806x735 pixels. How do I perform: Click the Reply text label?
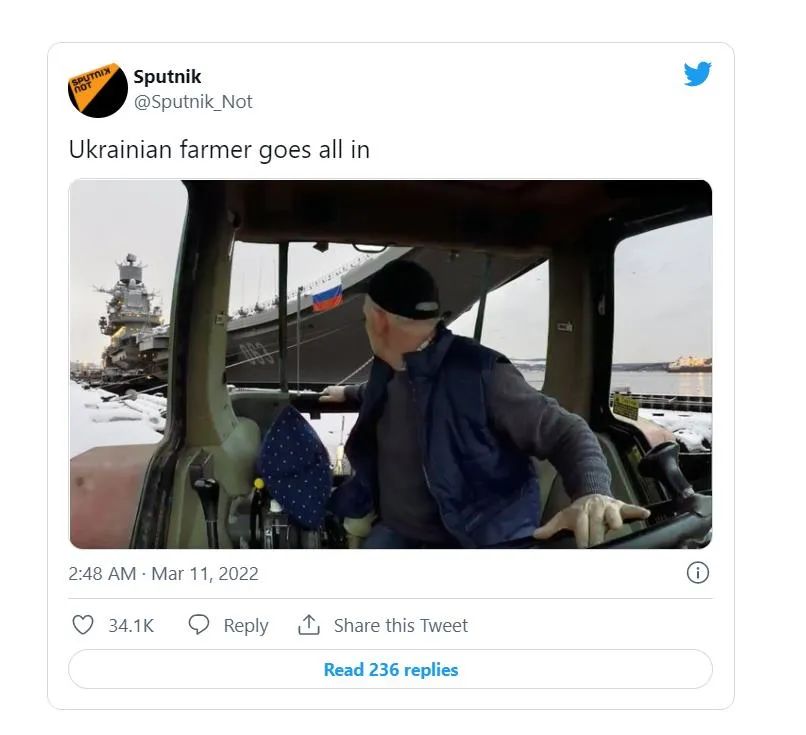click(246, 626)
